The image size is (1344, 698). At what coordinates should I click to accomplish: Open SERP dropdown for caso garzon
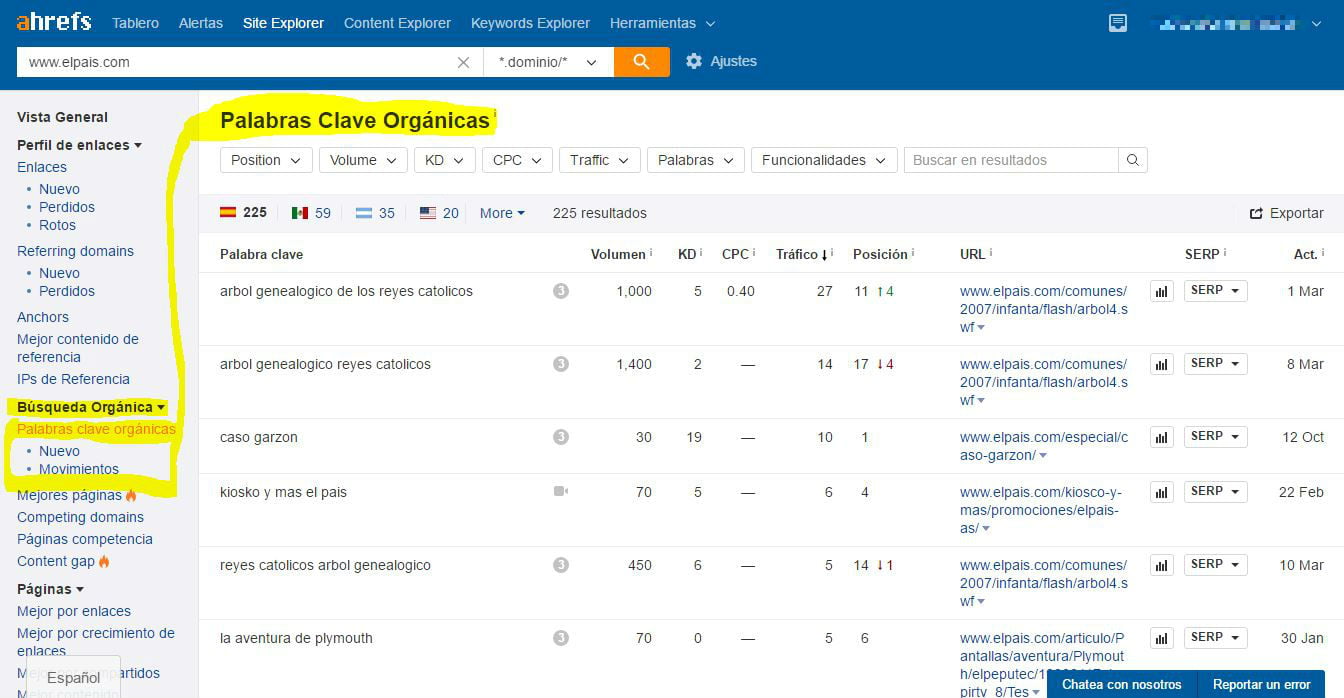pyautogui.click(x=1215, y=436)
